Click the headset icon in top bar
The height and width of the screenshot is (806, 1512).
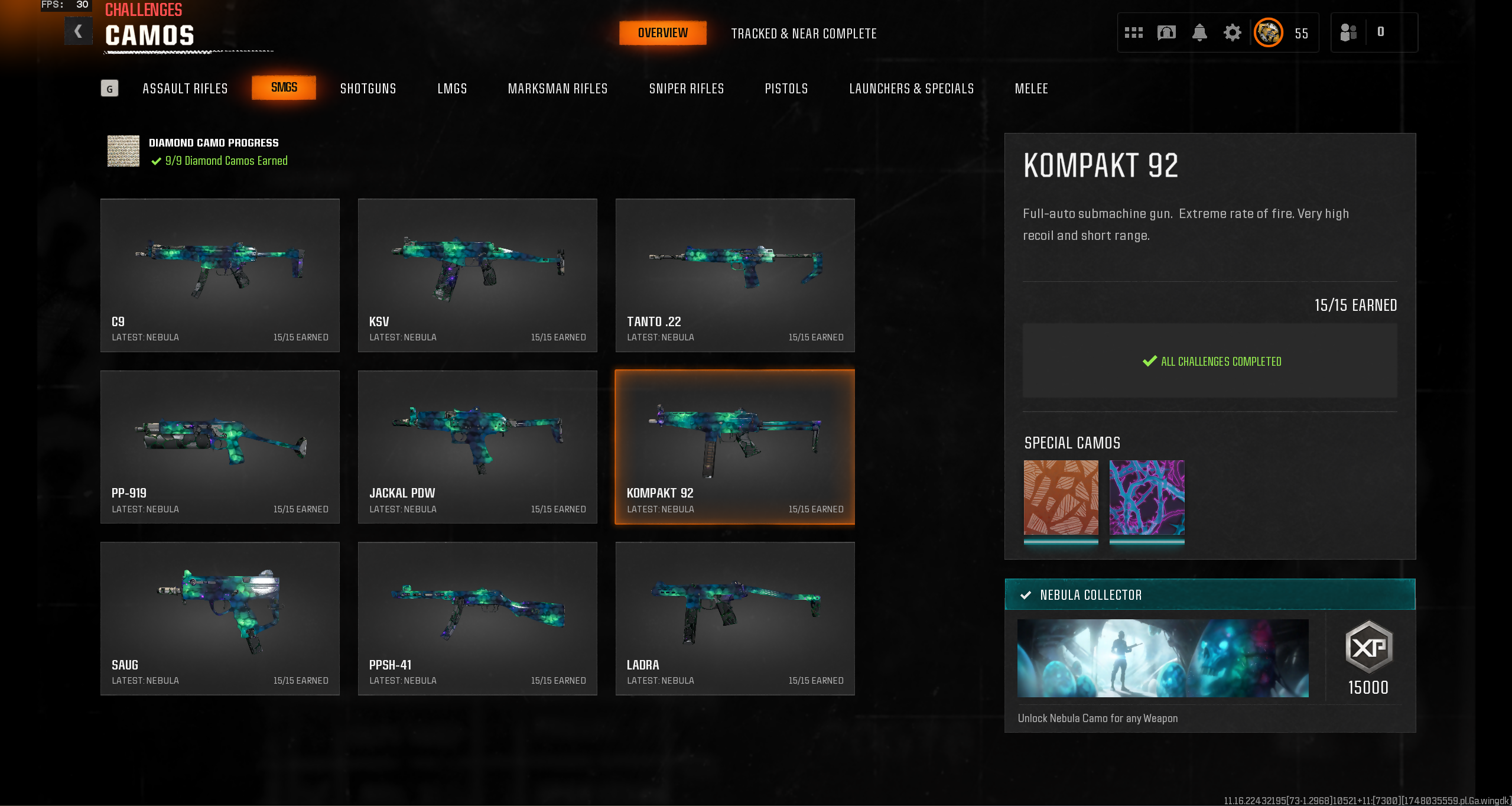[x=1166, y=32]
